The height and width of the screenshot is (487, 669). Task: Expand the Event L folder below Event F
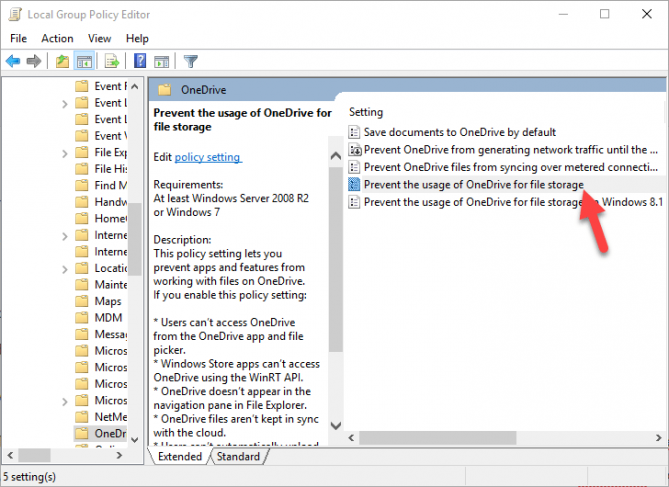[x=64, y=104]
